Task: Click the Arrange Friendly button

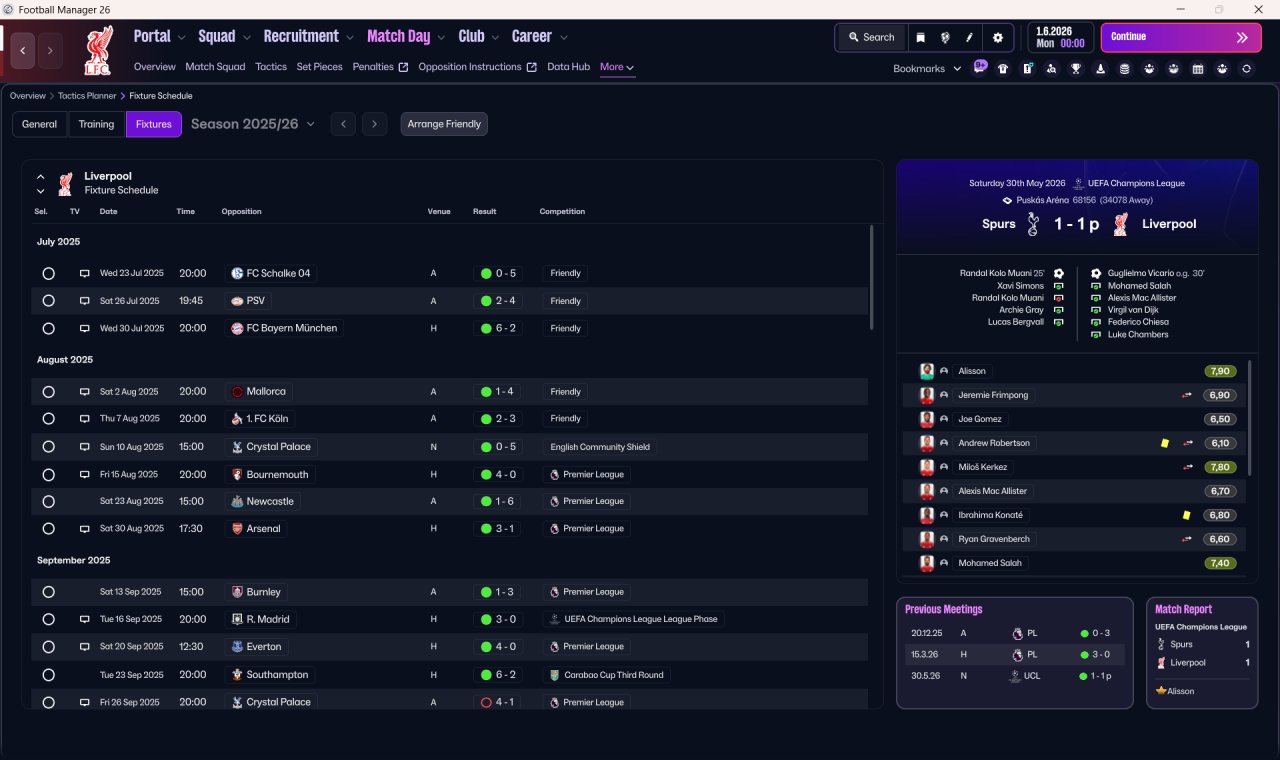Action: 444,124
